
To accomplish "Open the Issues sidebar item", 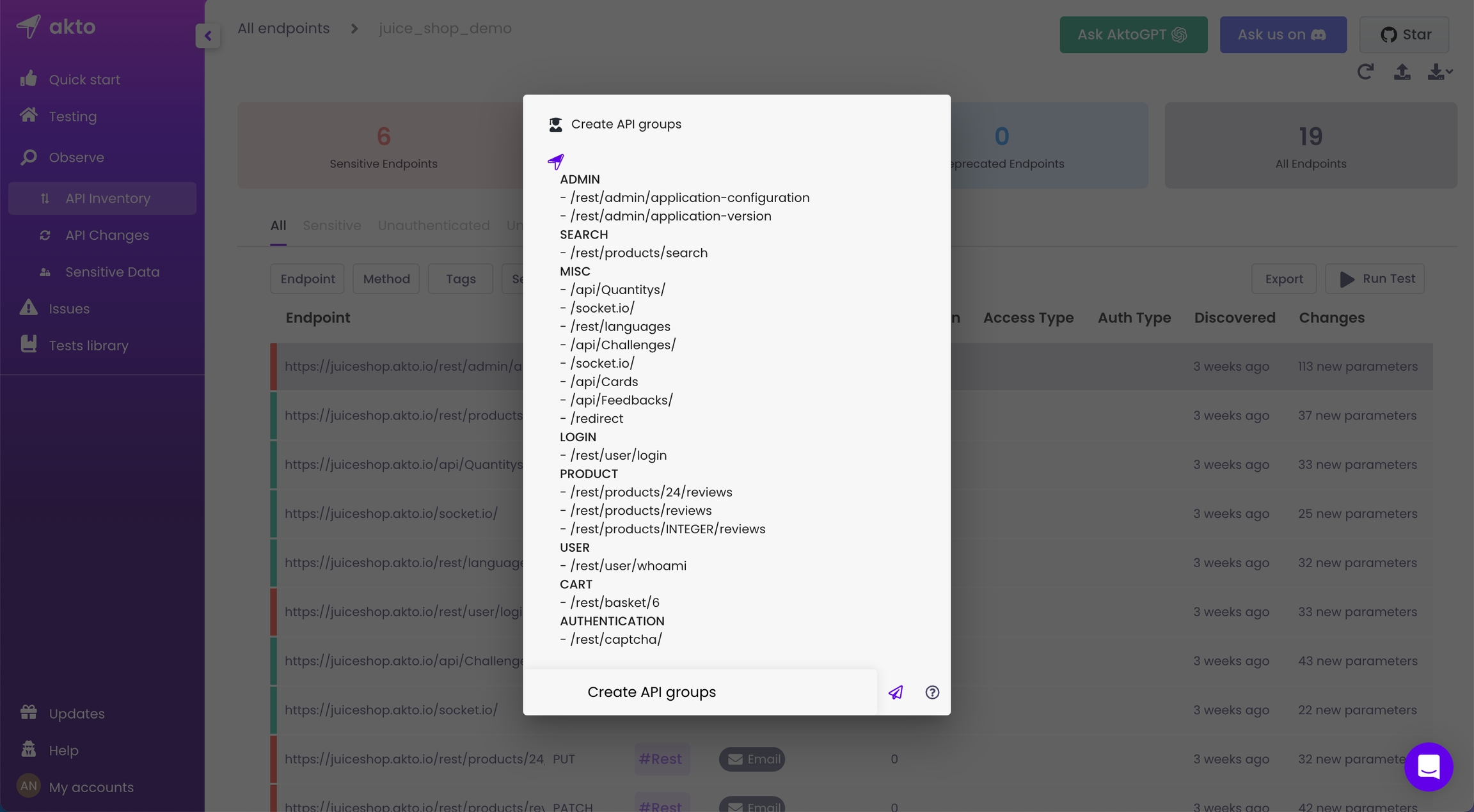I will point(69,309).
